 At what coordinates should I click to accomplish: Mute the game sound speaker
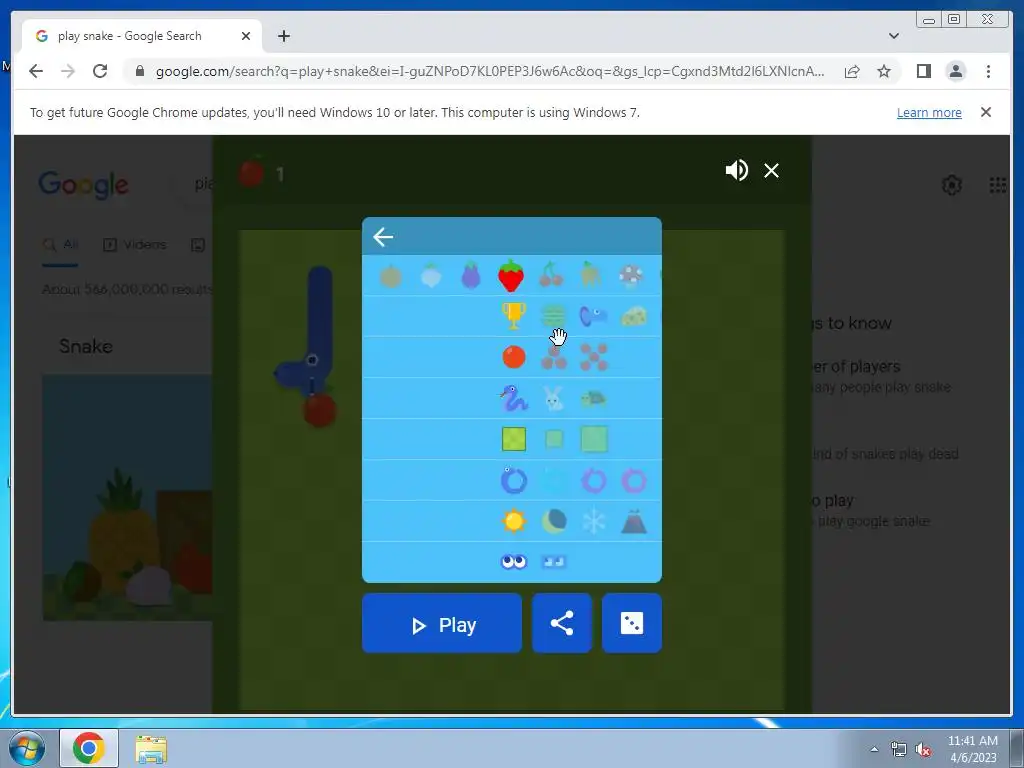pos(737,170)
